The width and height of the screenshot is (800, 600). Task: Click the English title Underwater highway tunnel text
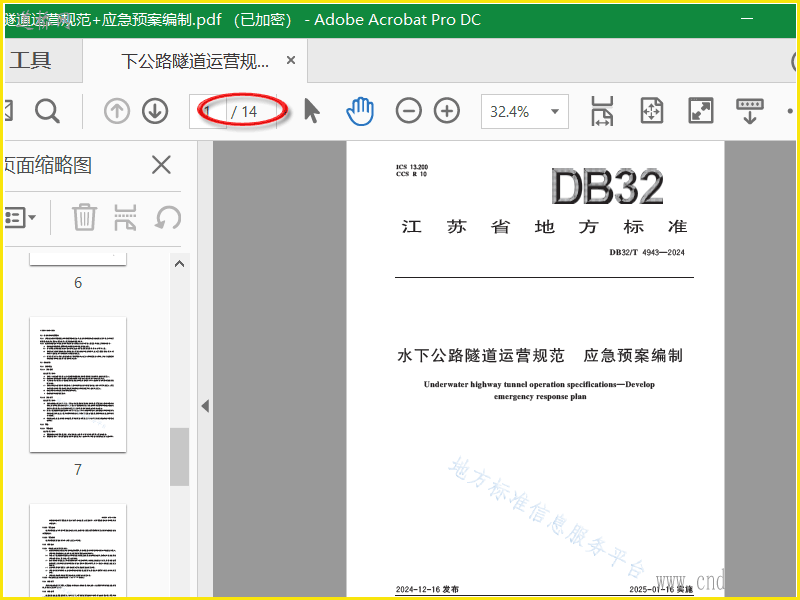point(539,390)
